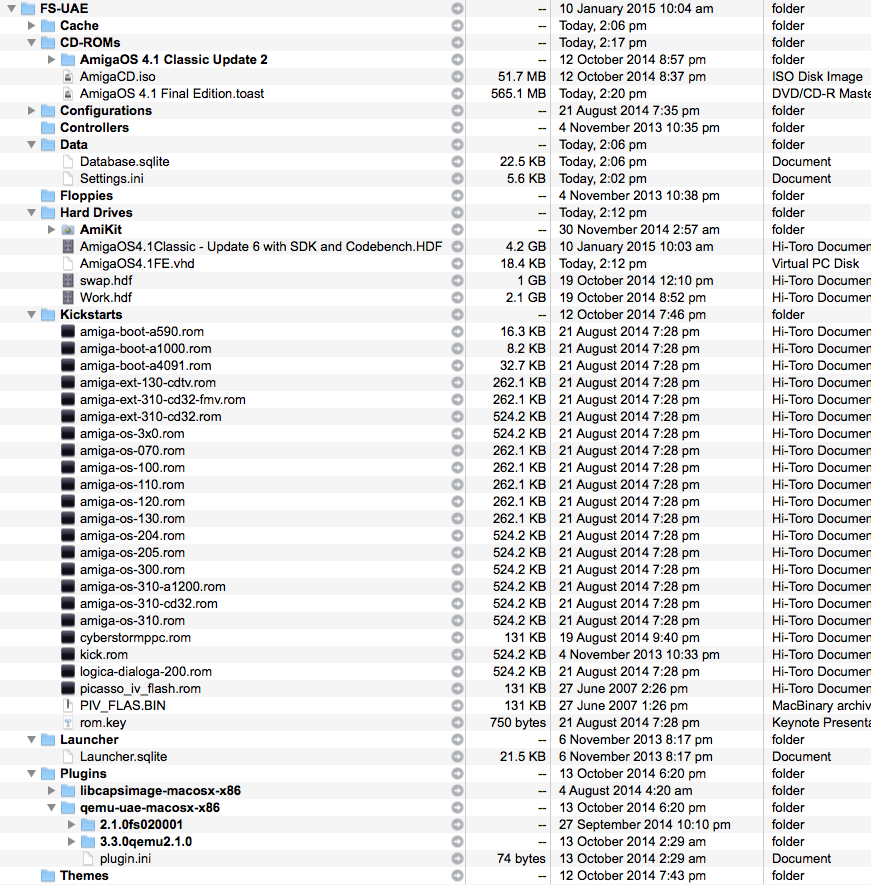
Task: Collapse the Data folder triangle
Action: 32,144
